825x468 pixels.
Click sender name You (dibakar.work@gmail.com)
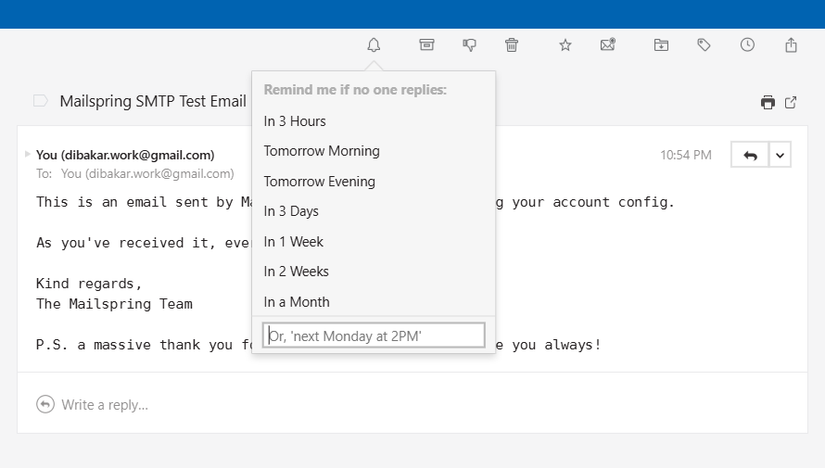click(125, 155)
